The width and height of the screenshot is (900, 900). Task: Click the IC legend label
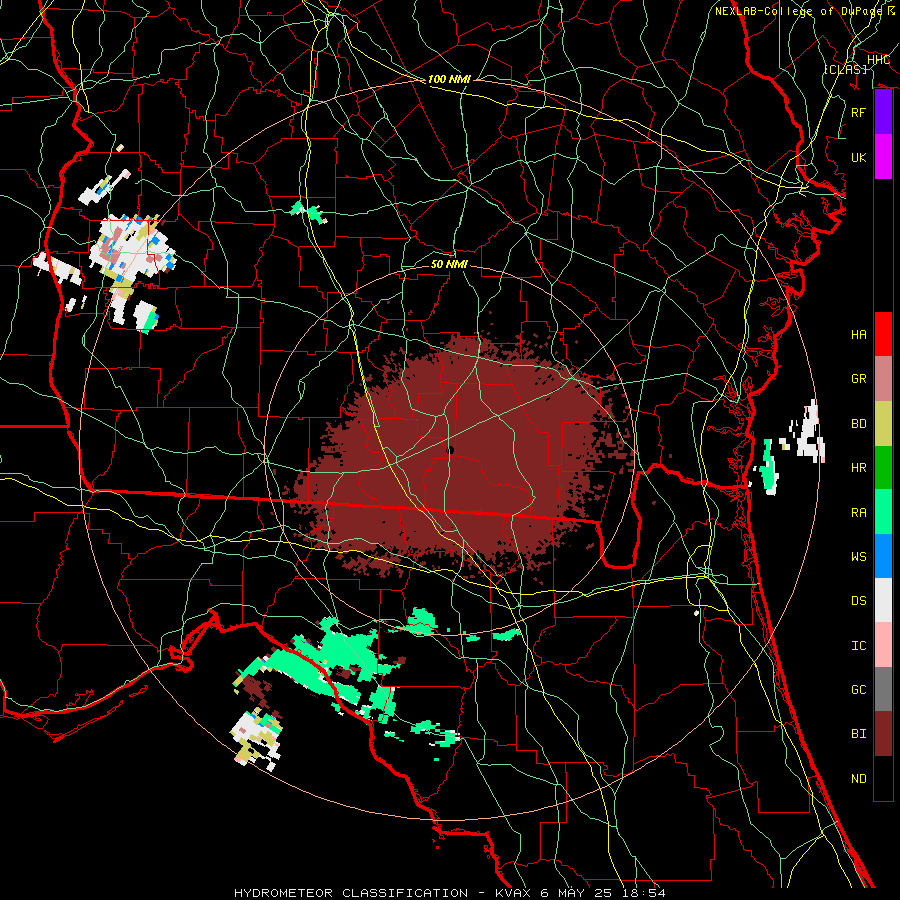click(858, 645)
